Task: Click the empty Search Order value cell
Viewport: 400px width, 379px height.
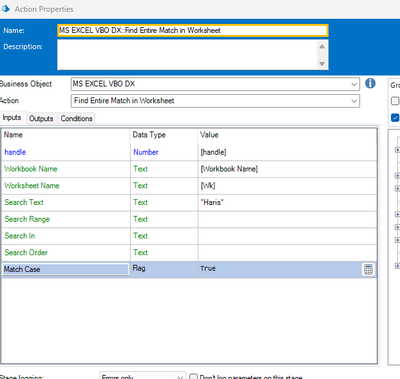Action: point(287,252)
